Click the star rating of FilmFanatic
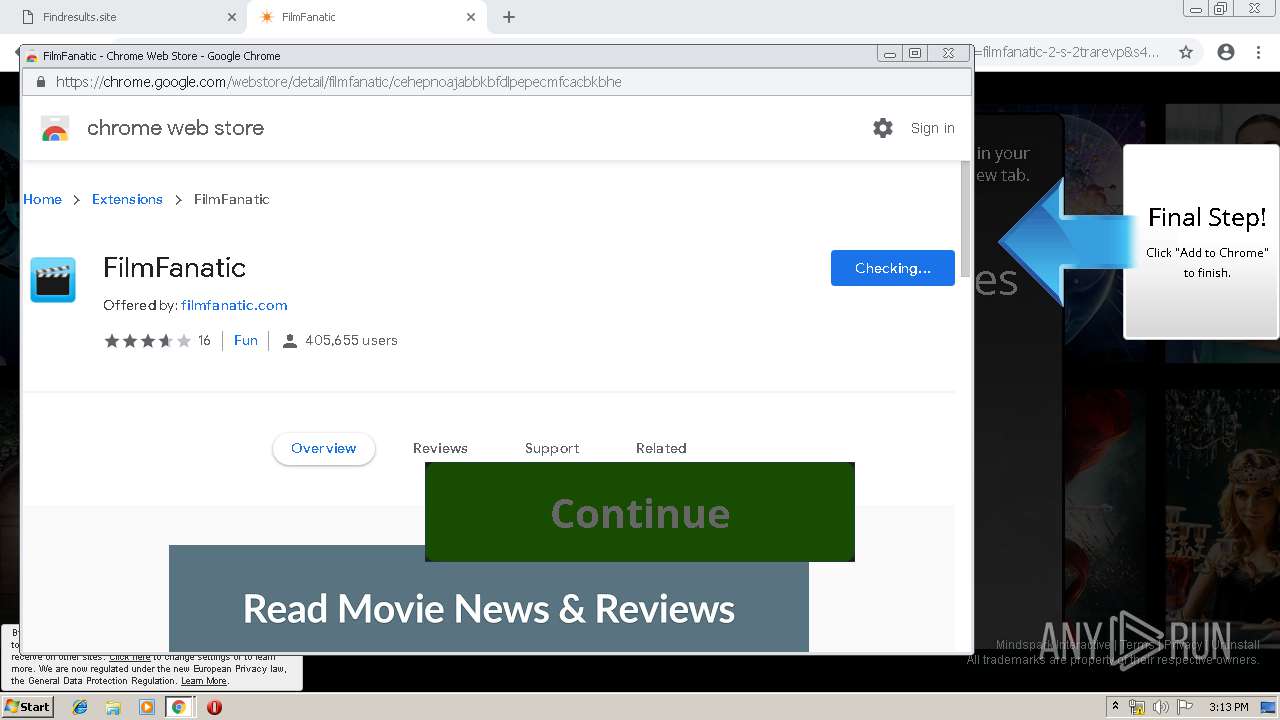This screenshot has height=720, width=1280. pos(147,341)
